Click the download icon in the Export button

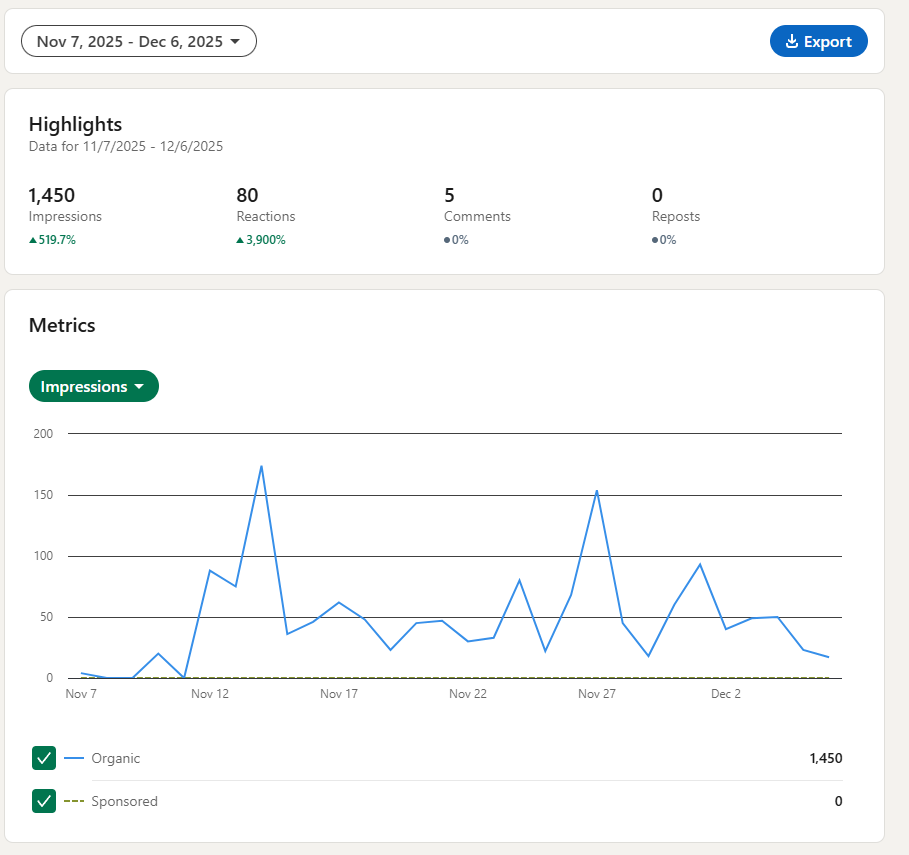point(792,41)
